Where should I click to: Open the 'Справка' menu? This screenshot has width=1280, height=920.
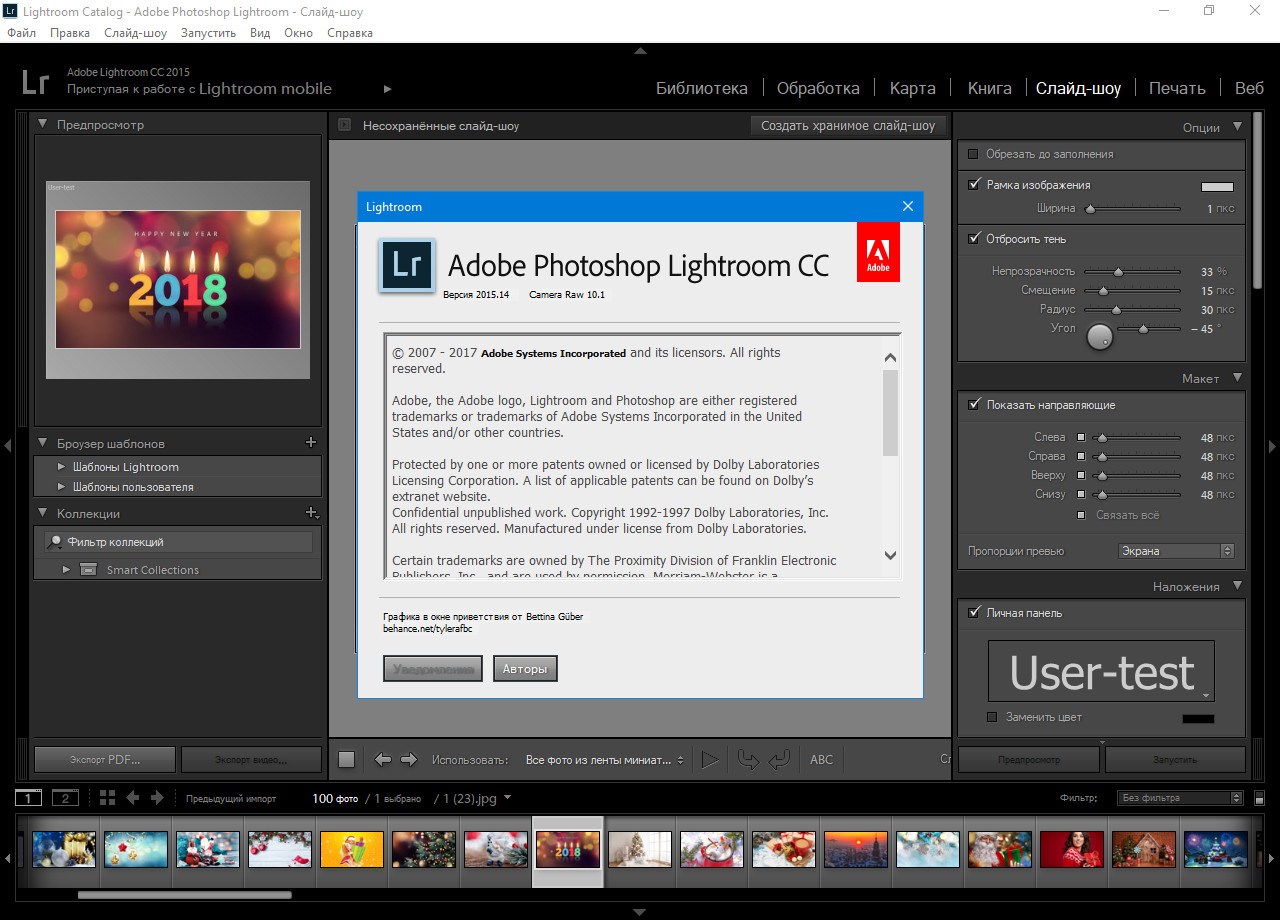(350, 33)
